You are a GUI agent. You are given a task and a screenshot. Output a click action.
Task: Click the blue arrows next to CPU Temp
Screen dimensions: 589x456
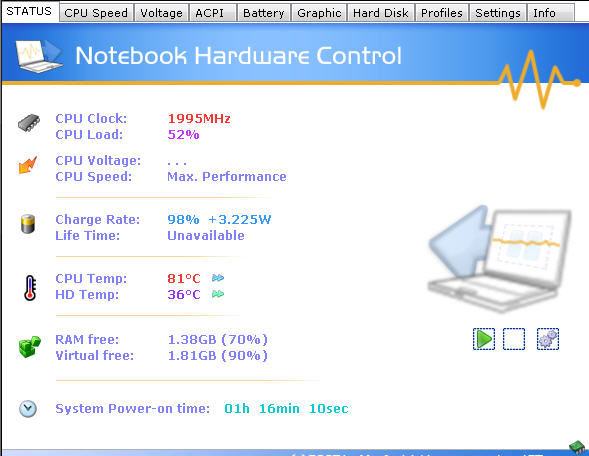click(218, 278)
